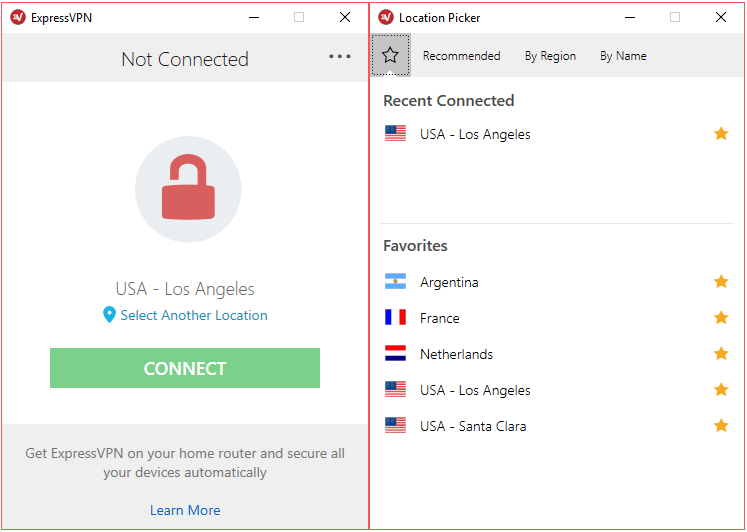Image resolution: width=747 pixels, height=532 pixels.
Task: Click the location pin icon
Action: click(109, 315)
